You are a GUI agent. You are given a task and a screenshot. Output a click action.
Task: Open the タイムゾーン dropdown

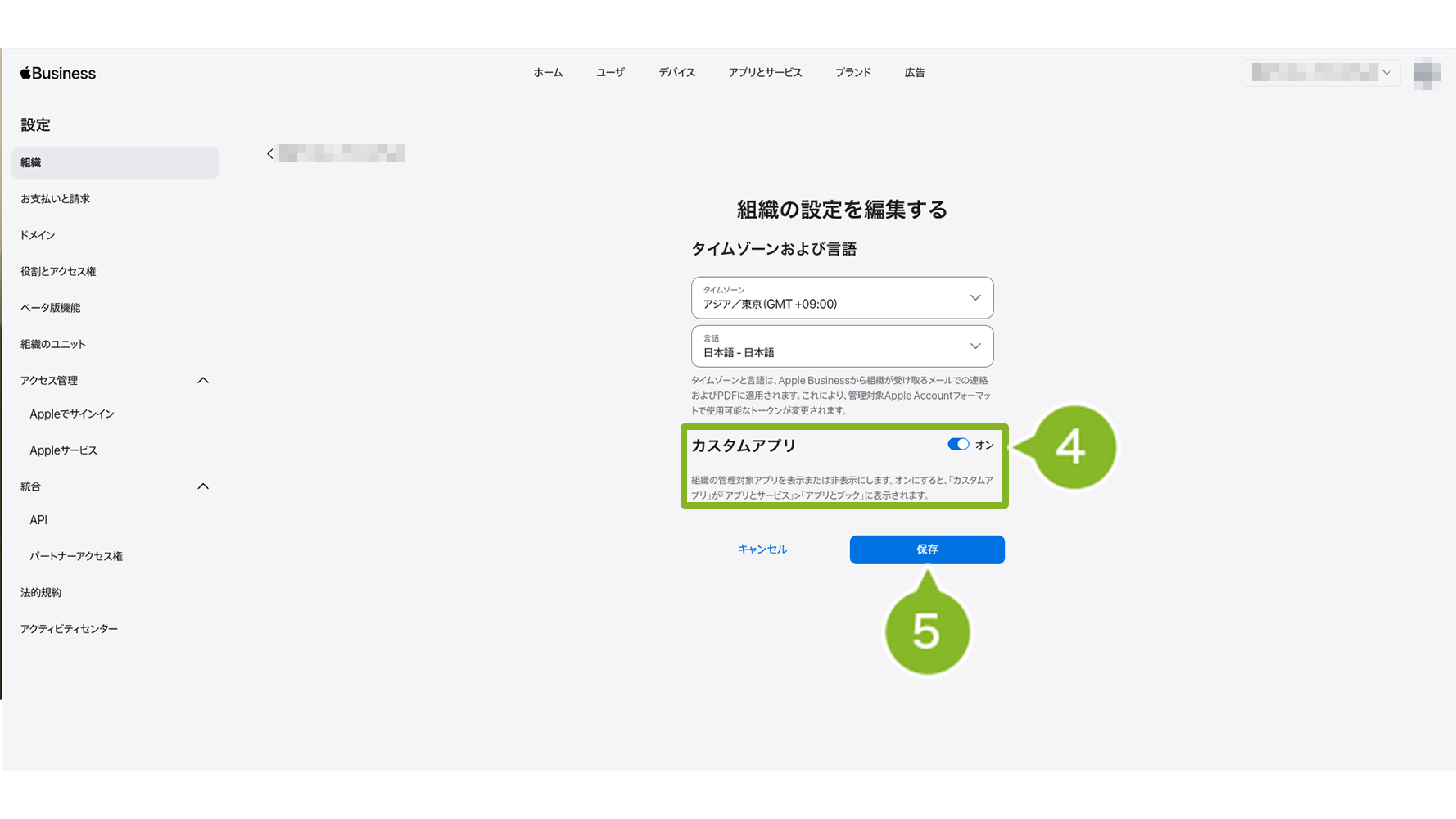click(x=842, y=298)
